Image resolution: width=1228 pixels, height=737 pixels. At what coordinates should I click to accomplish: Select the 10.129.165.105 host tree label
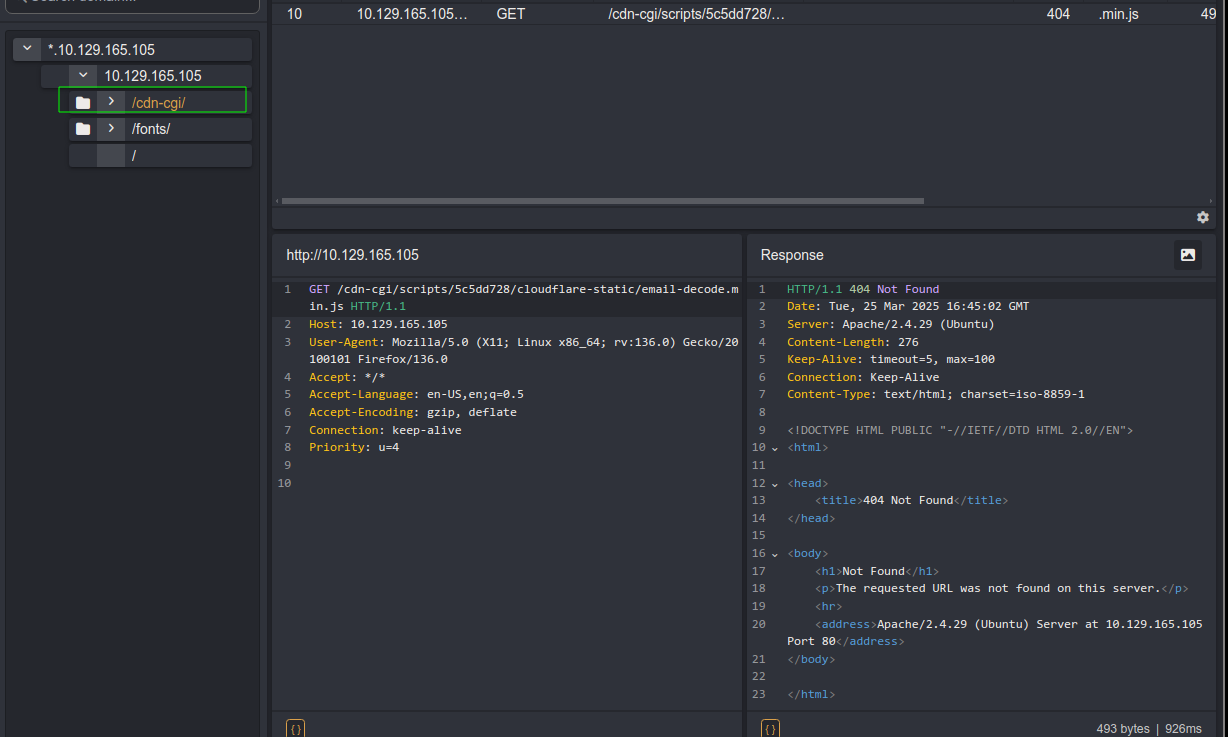click(x=153, y=75)
